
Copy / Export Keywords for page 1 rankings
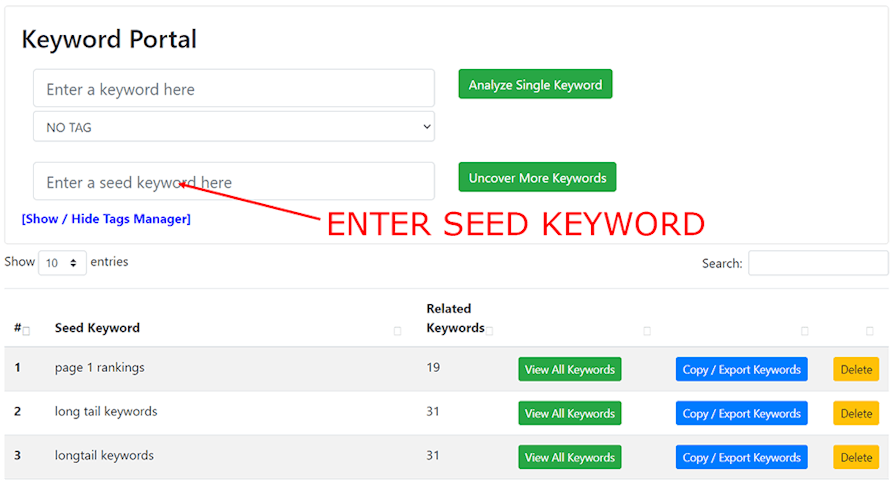click(741, 369)
